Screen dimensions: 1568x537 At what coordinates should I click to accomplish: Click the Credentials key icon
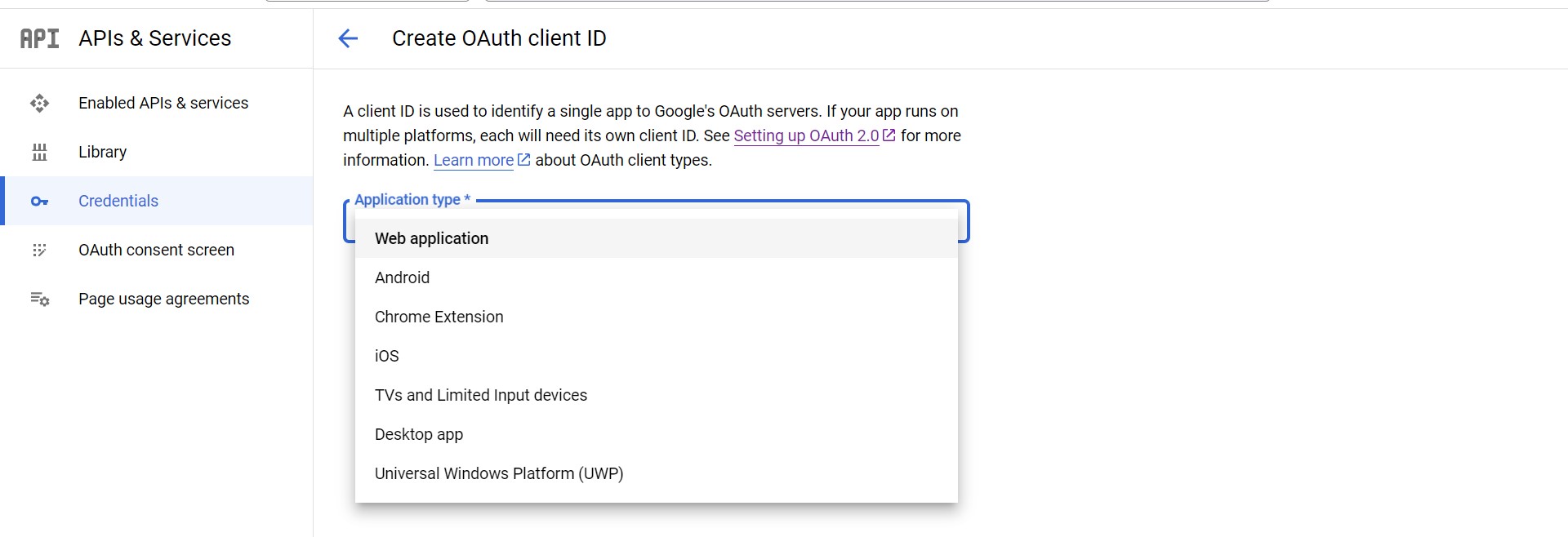coord(39,201)
